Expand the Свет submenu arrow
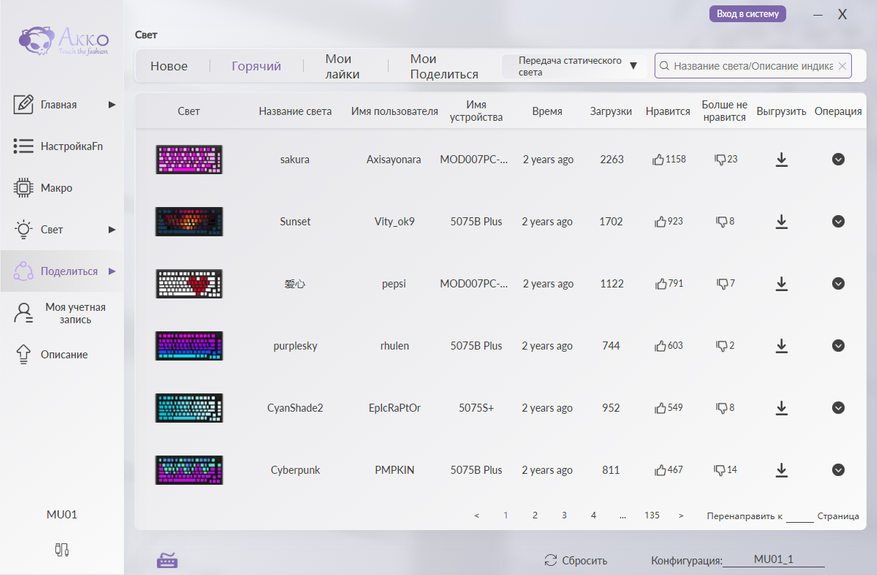The image size is (877, 575). (112, 229)
